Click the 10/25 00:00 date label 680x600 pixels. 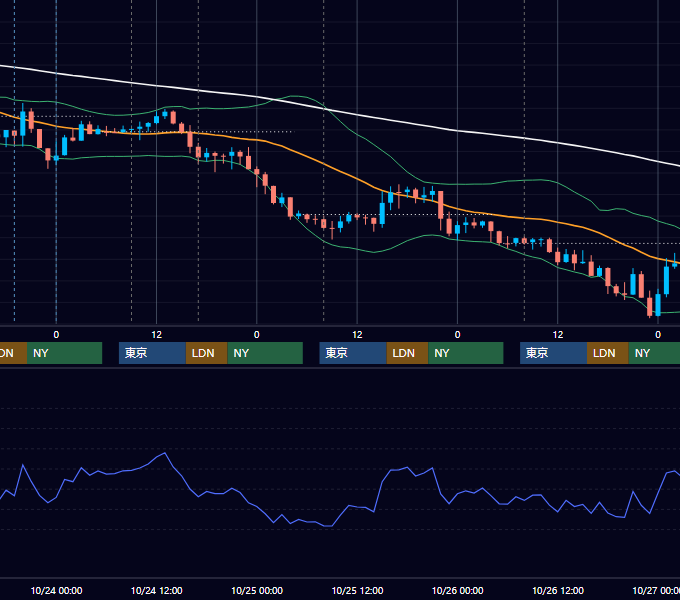click(x=257, y=590)
